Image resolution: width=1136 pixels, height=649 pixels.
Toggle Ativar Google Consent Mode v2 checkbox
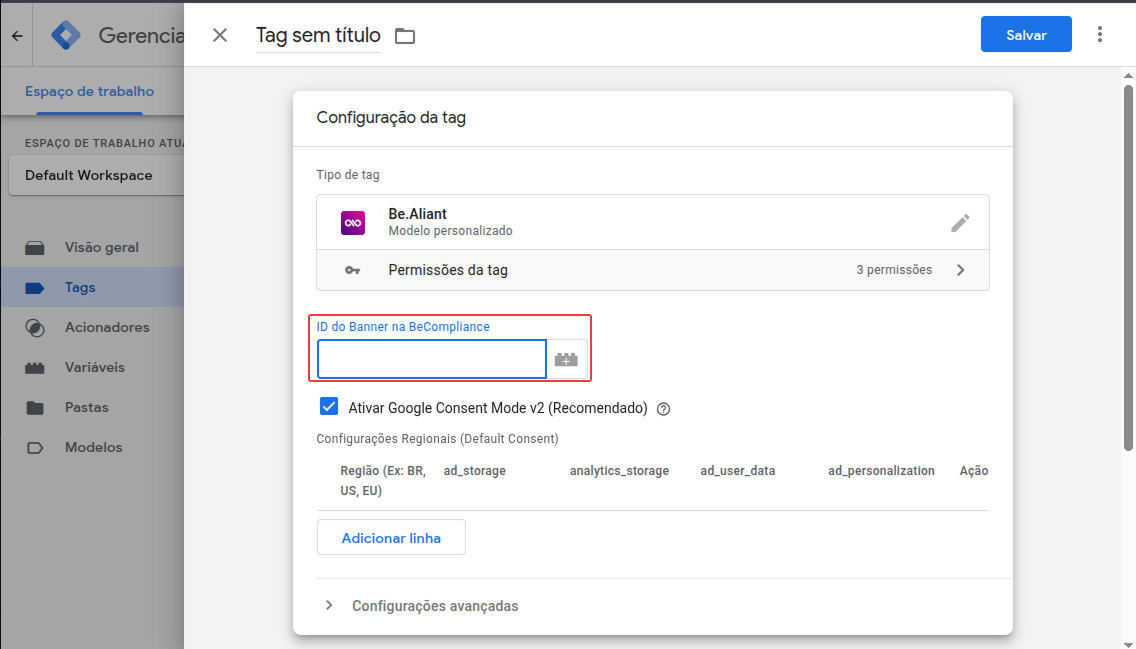tap(328, 407)
